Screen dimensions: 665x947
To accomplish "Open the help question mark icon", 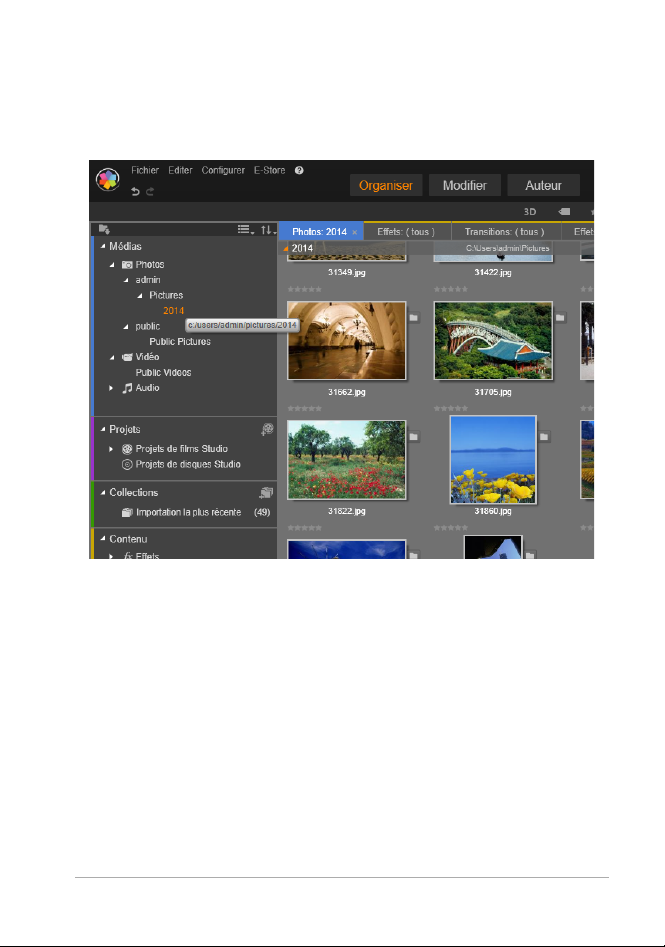I will [299, 171].
